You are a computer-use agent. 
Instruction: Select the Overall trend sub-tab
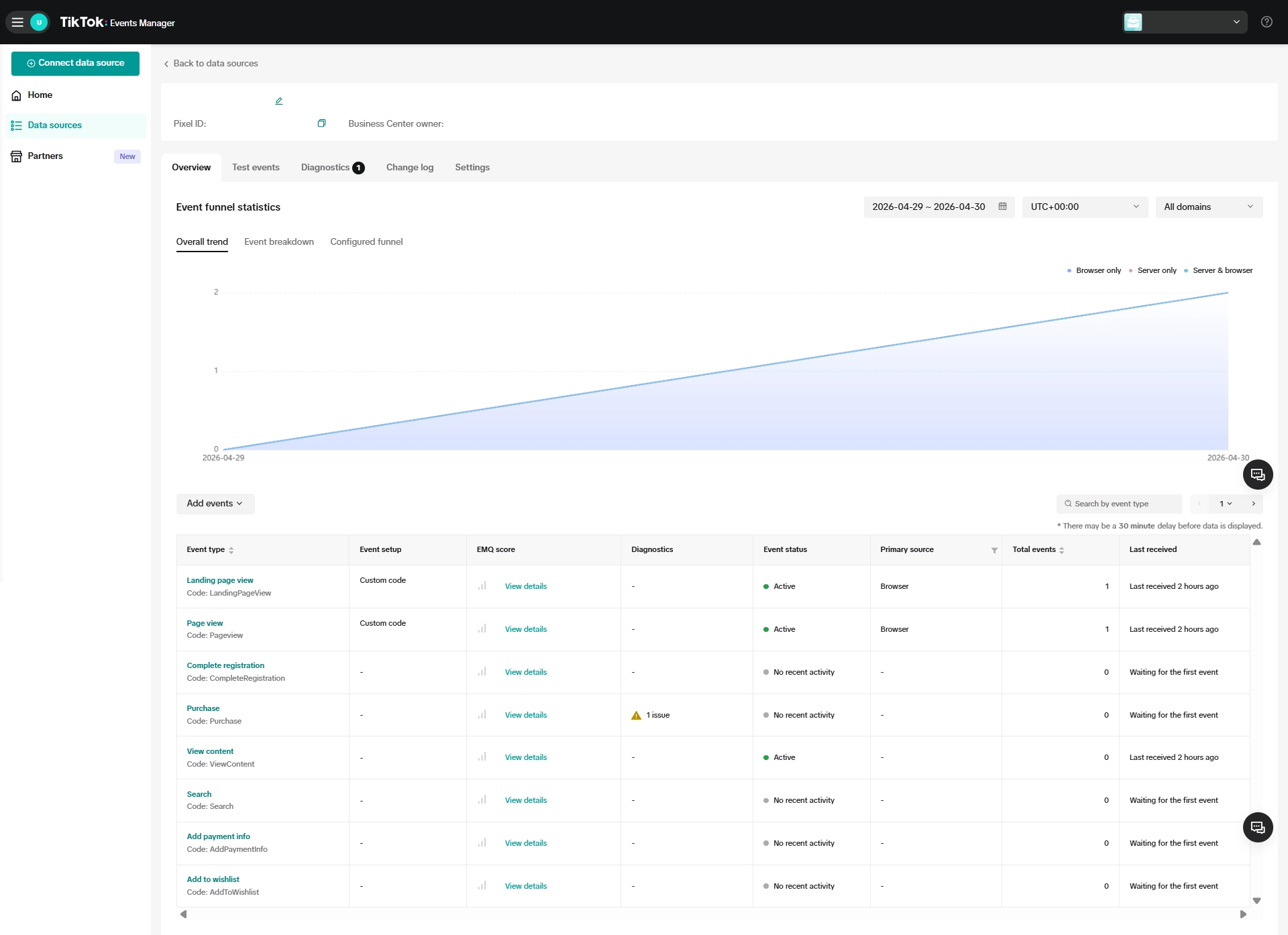pyautogui.click(x=202, y=242)
